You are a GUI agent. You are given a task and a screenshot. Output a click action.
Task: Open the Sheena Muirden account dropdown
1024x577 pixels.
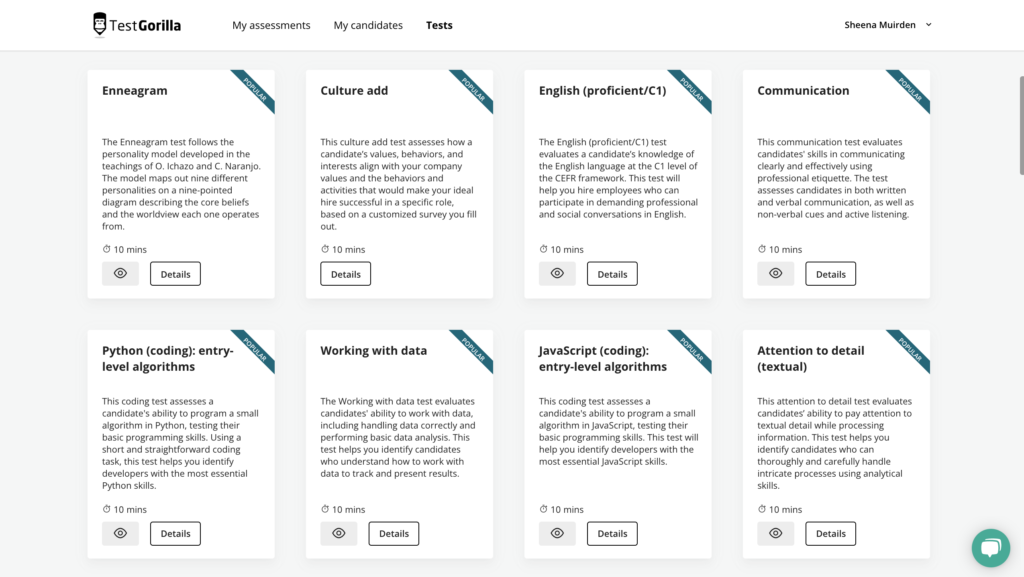pyautogui.click(x=888, y=24)
